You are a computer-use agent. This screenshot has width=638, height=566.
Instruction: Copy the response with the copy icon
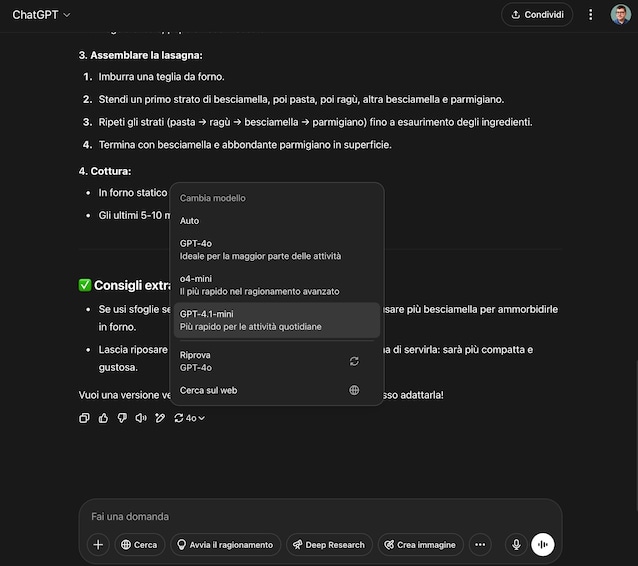click(x=84, y=418)
